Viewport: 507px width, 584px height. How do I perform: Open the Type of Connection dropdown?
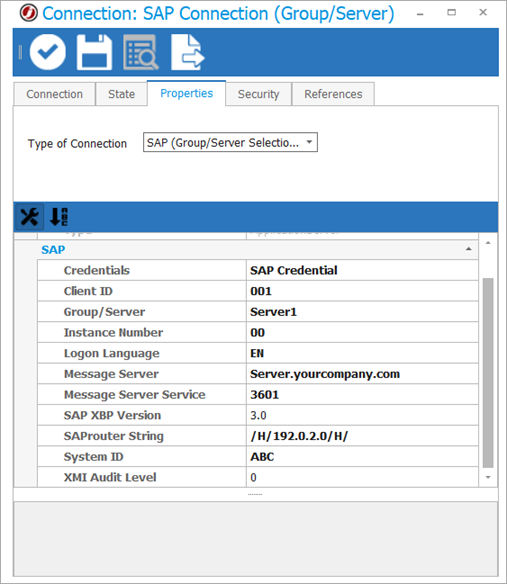[x=230, y=142]
